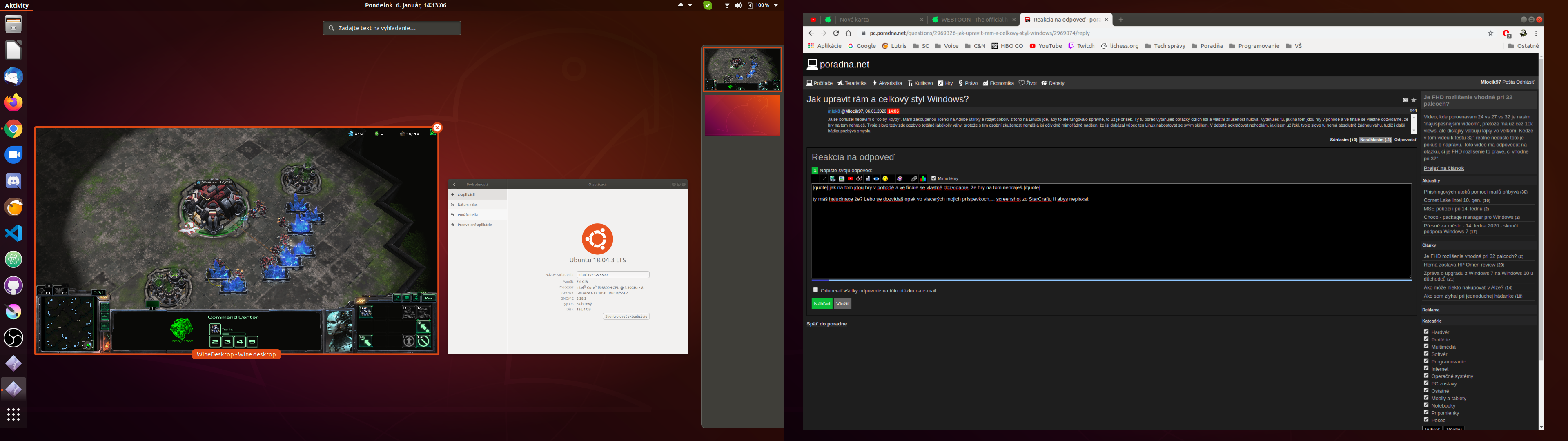Reload the page with refresh icon
Viewport: 1568px width, 441px height.
(x=836, y=33)
